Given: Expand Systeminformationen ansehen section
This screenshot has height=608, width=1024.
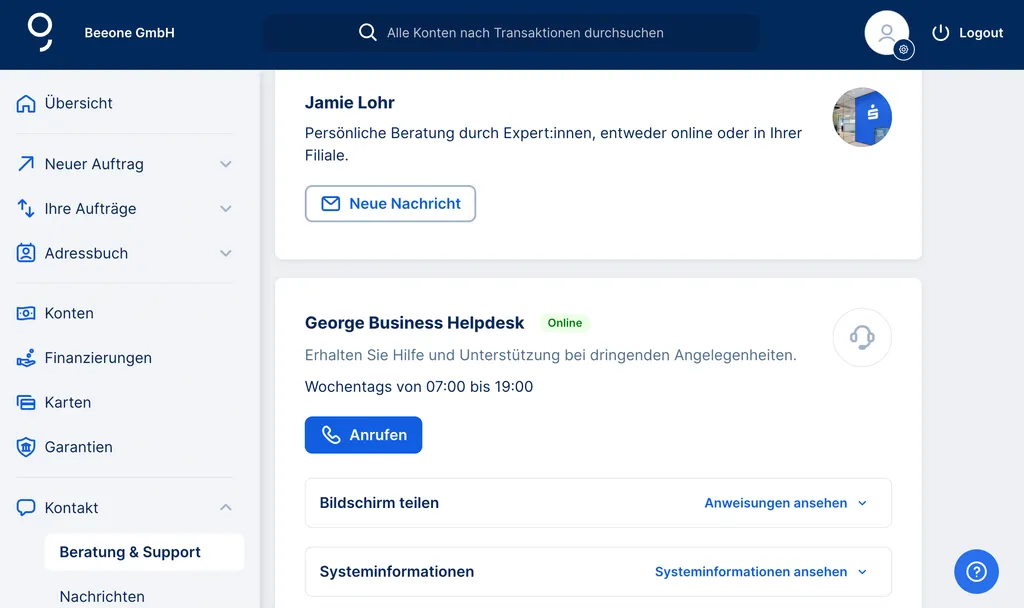Looking at the screenshot, I should pos(760,572).
